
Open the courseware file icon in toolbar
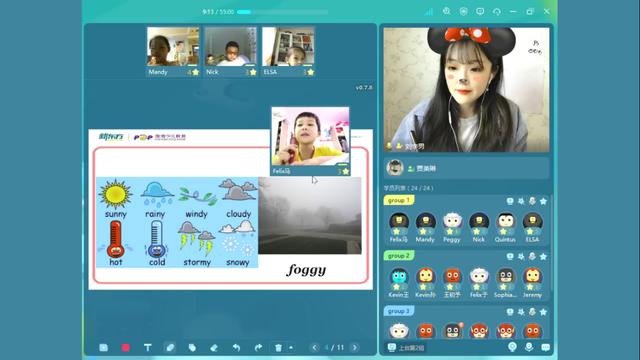click(104, 347)
